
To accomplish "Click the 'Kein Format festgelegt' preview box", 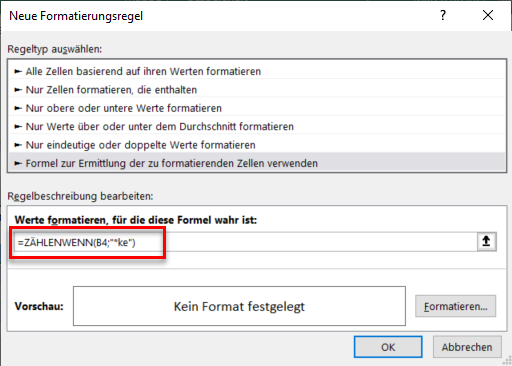I will 239,306.
